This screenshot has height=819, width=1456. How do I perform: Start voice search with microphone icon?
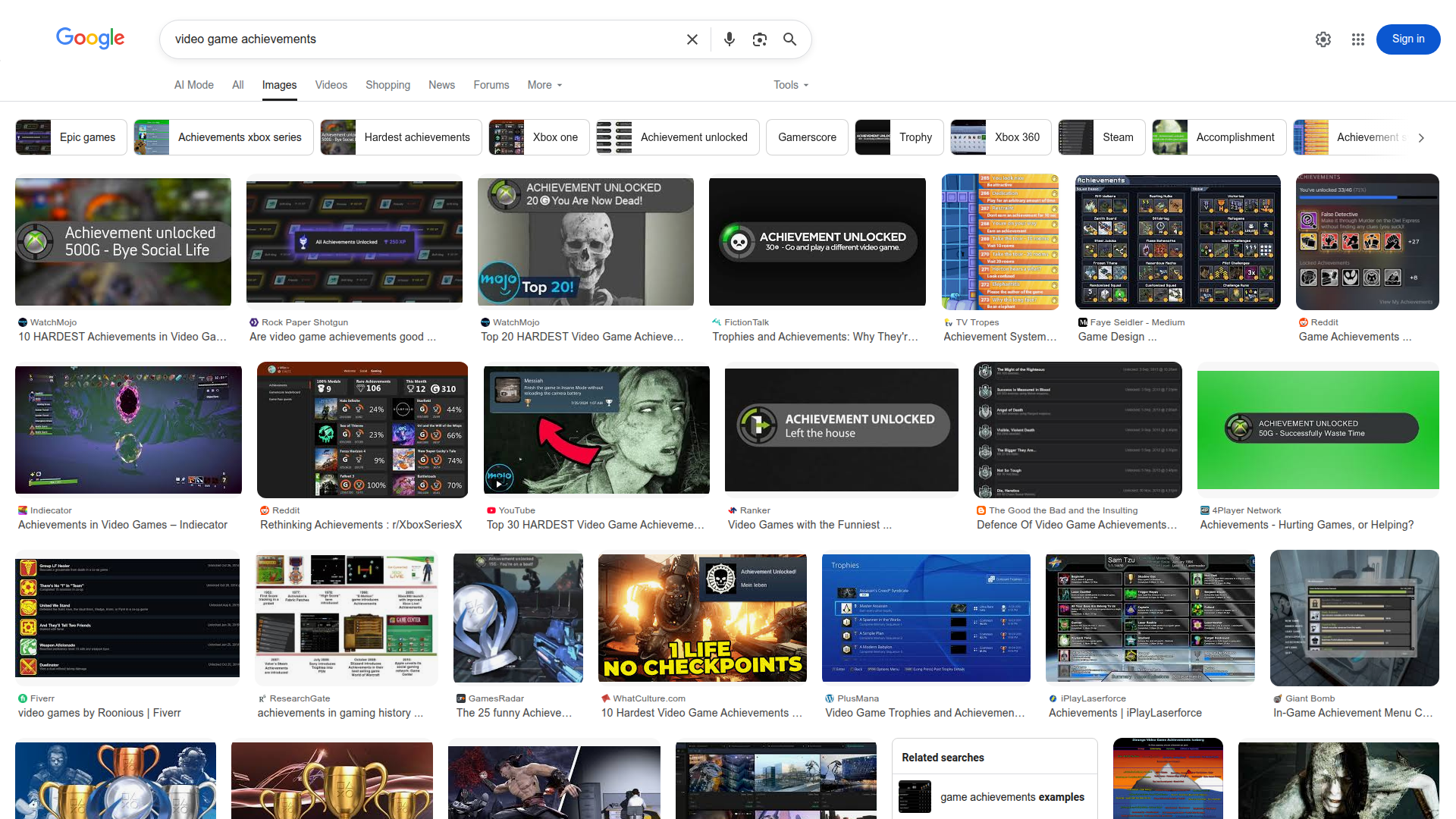729,39
